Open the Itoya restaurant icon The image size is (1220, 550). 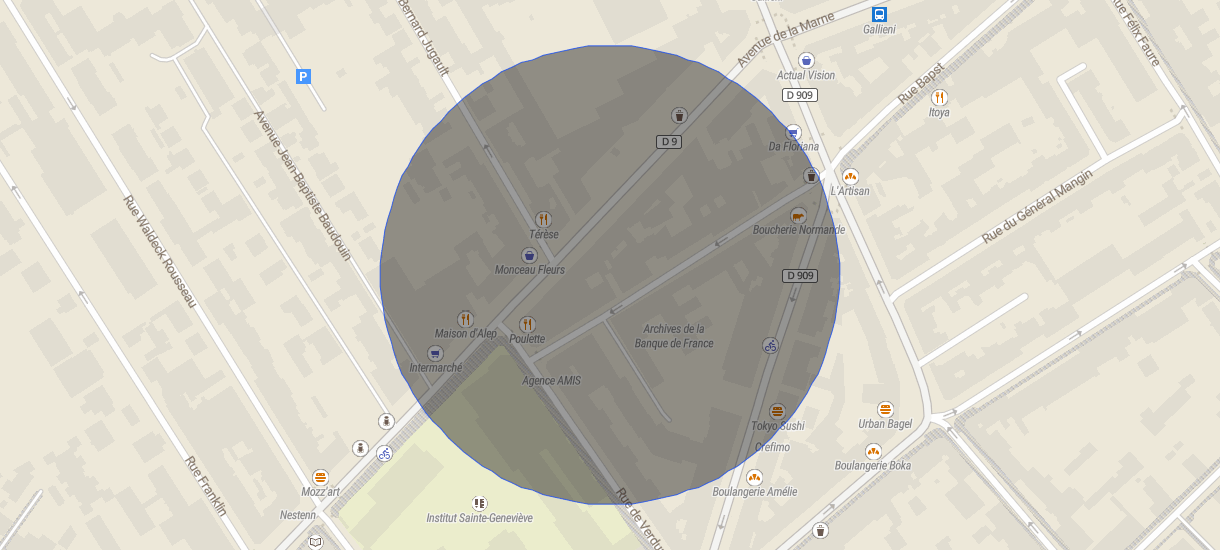coord(939,97)
